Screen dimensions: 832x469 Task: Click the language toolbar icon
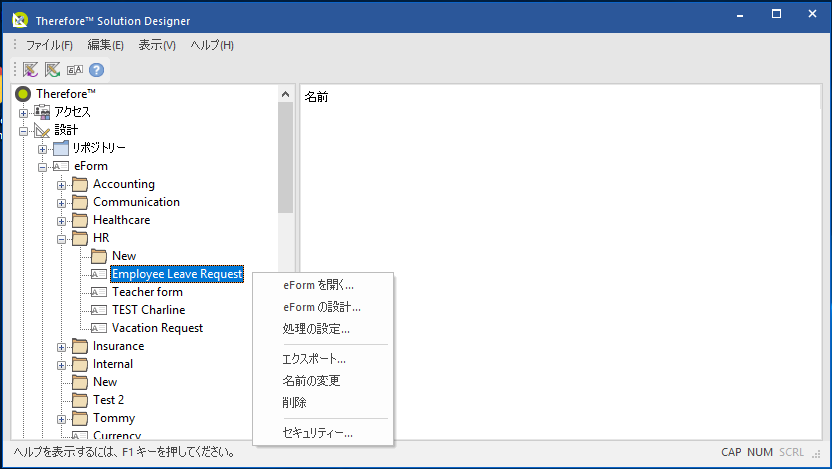[x=75, y=70]
